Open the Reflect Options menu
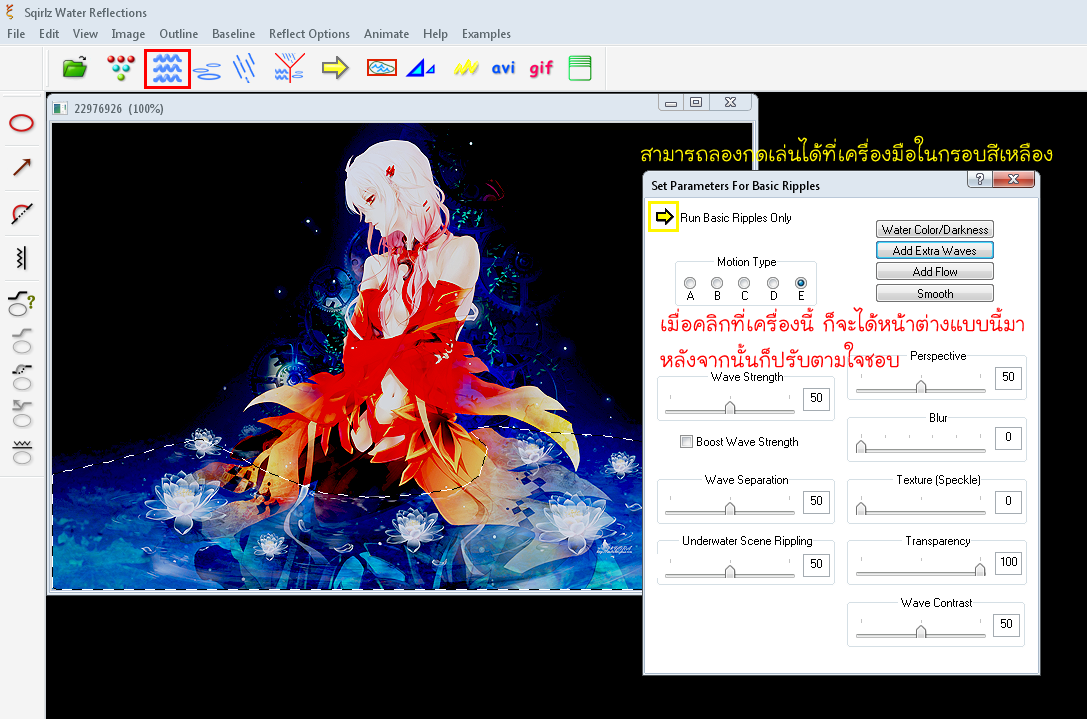Image resolution: width=1087 pixels, height=719 pixels. pos(309,34)
